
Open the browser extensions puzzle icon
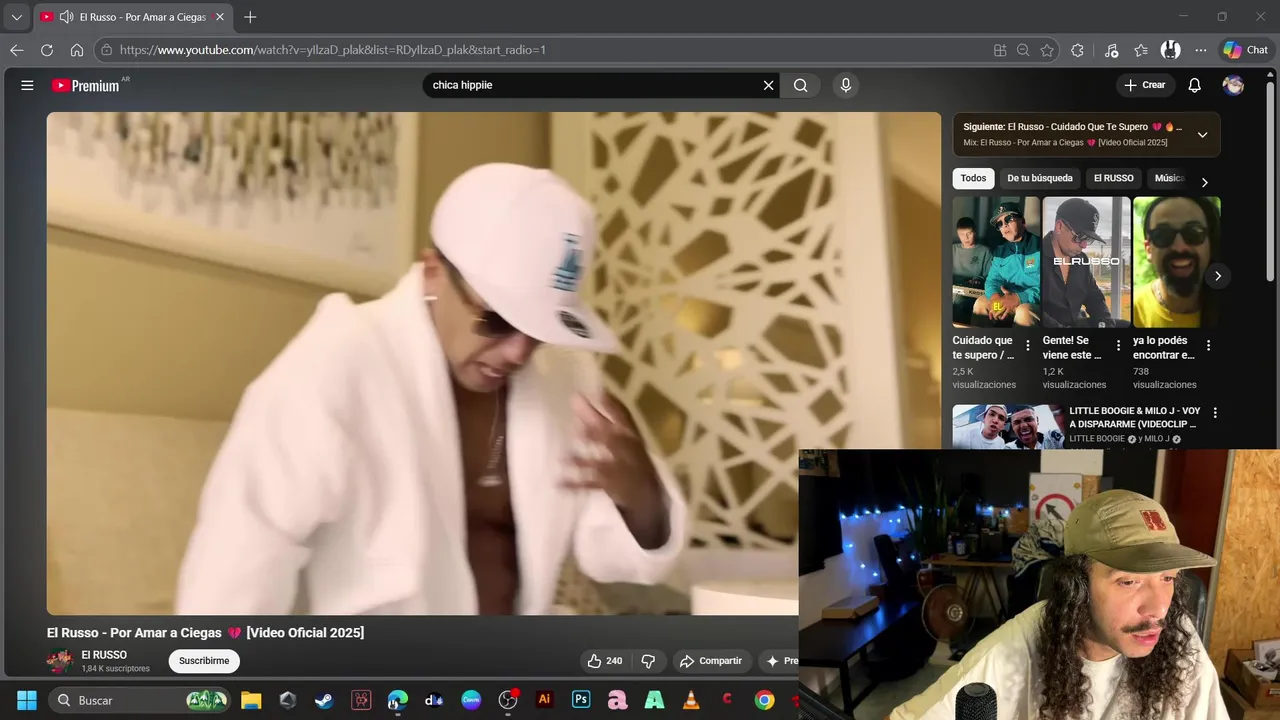1077,50
